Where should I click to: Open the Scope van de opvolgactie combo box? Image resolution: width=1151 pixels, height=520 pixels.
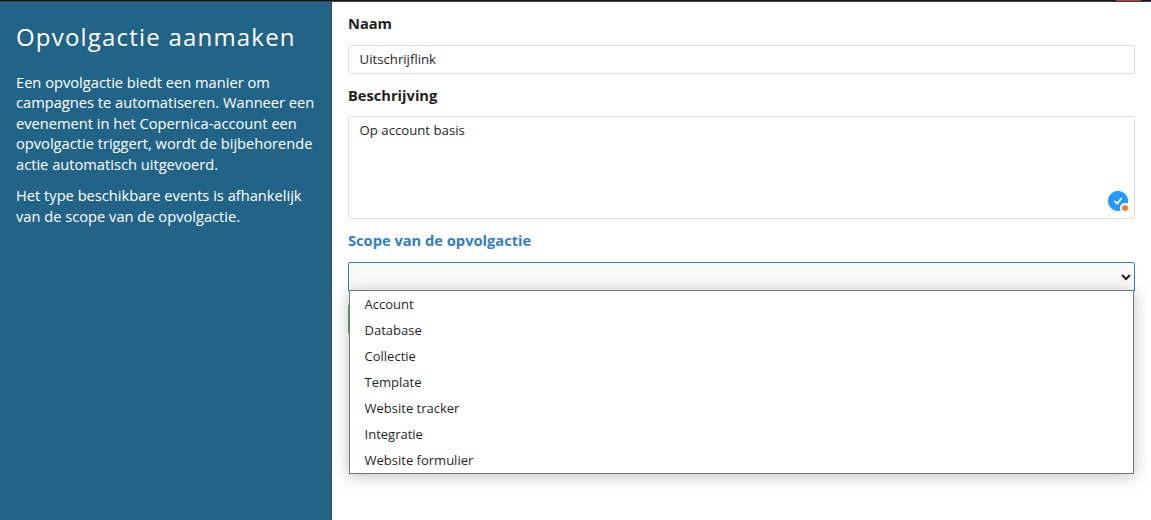(740, 276)
